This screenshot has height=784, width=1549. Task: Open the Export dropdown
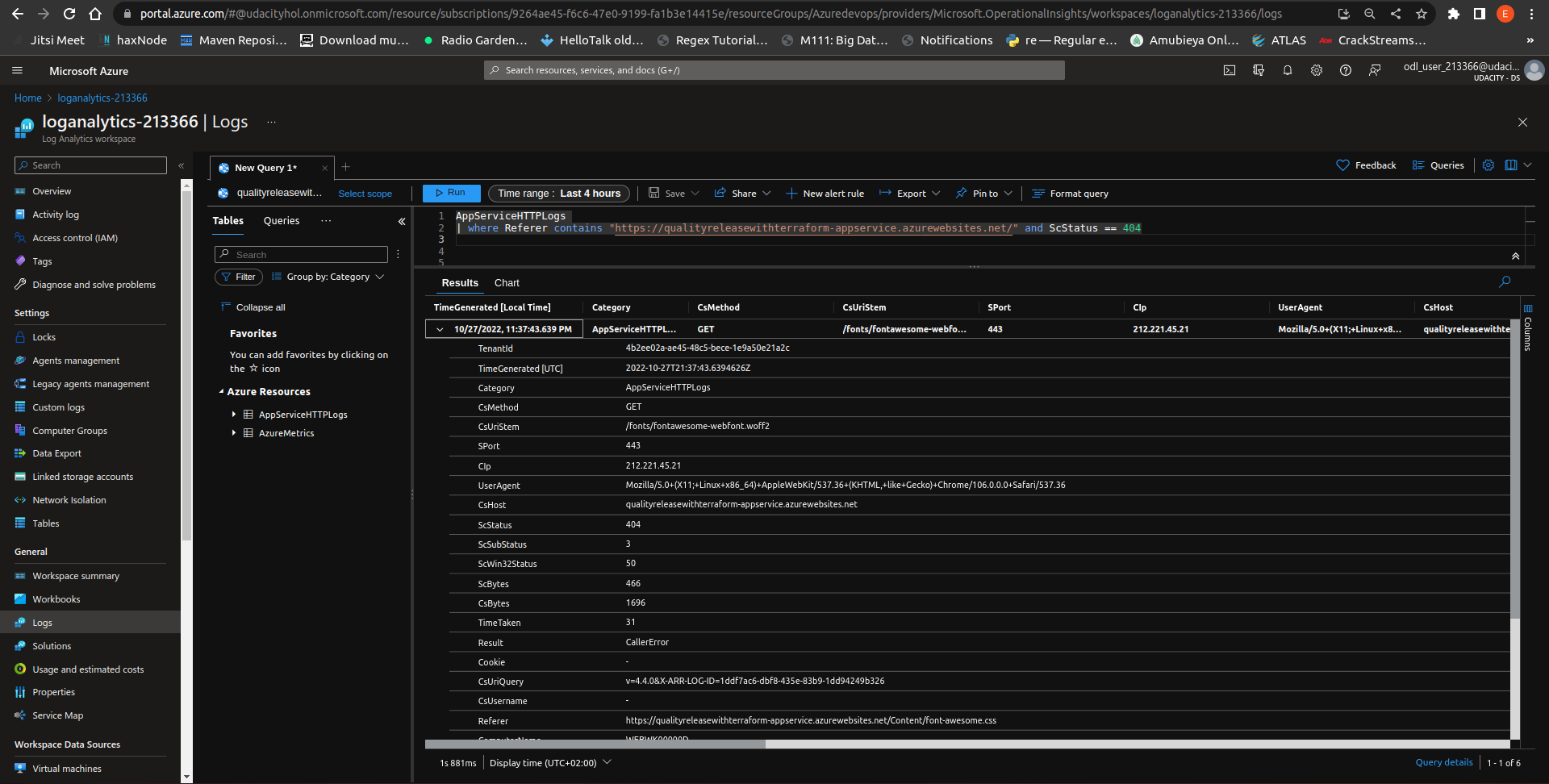point(910,194)
